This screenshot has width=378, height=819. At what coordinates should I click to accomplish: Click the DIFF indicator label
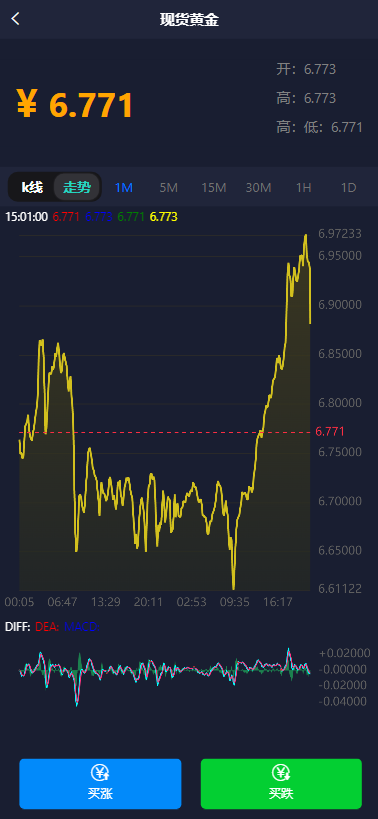17,627
